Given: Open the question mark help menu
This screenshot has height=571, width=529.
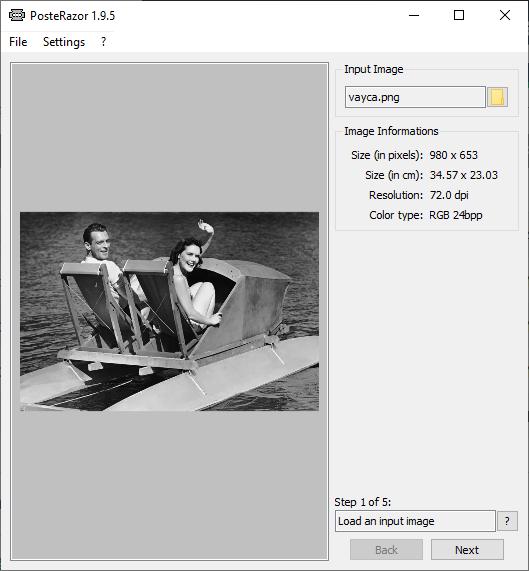Looking at the screenshot, I should 104,42.
